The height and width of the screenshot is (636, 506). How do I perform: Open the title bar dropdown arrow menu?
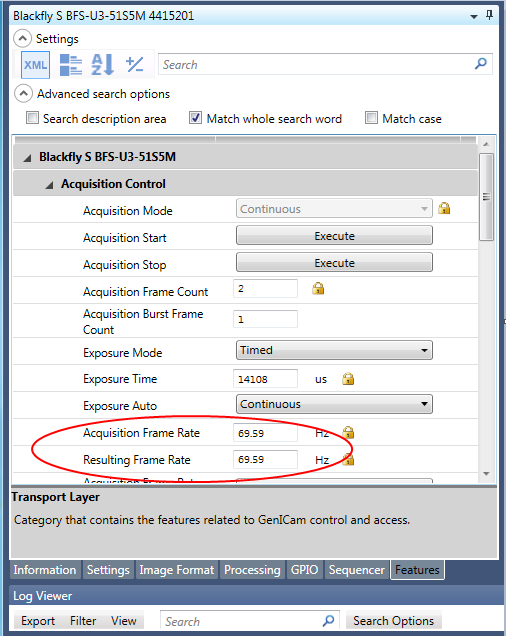point(474,17)
